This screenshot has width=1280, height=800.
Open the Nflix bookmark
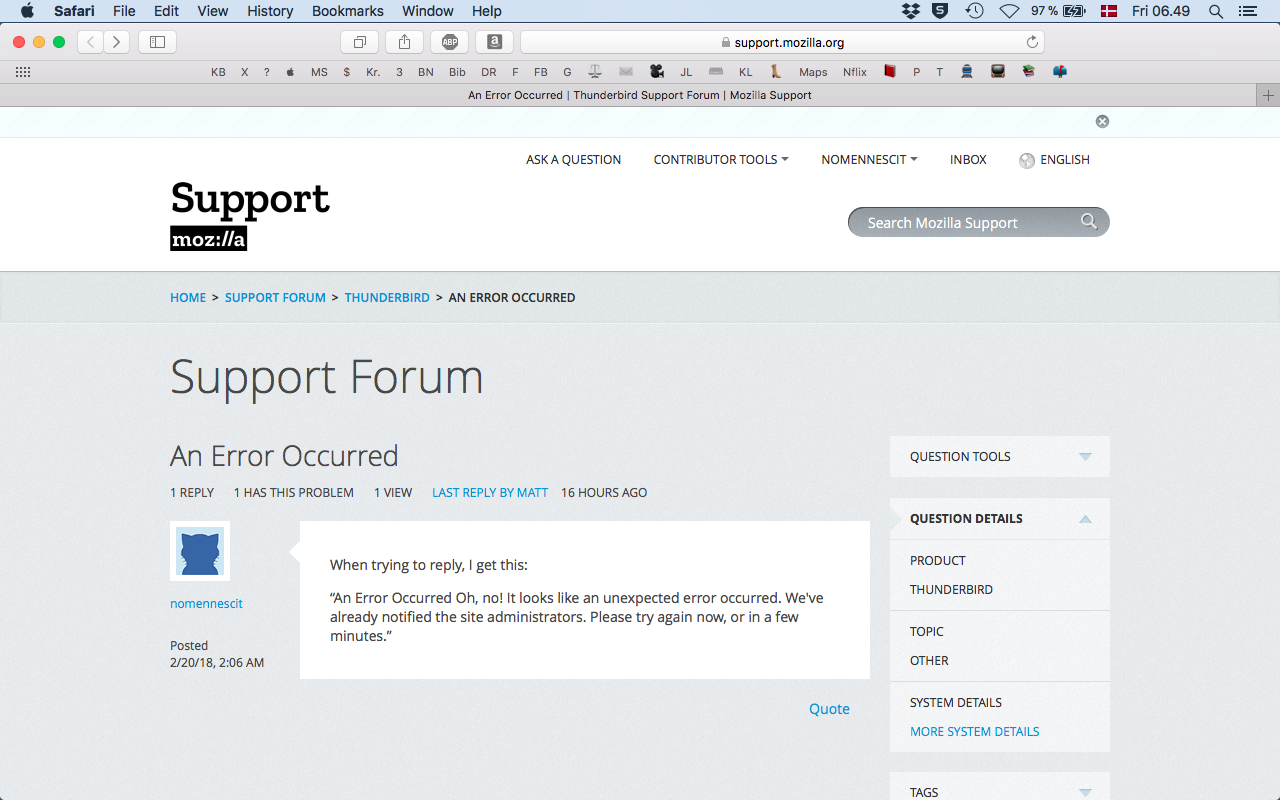pos(855,72)
